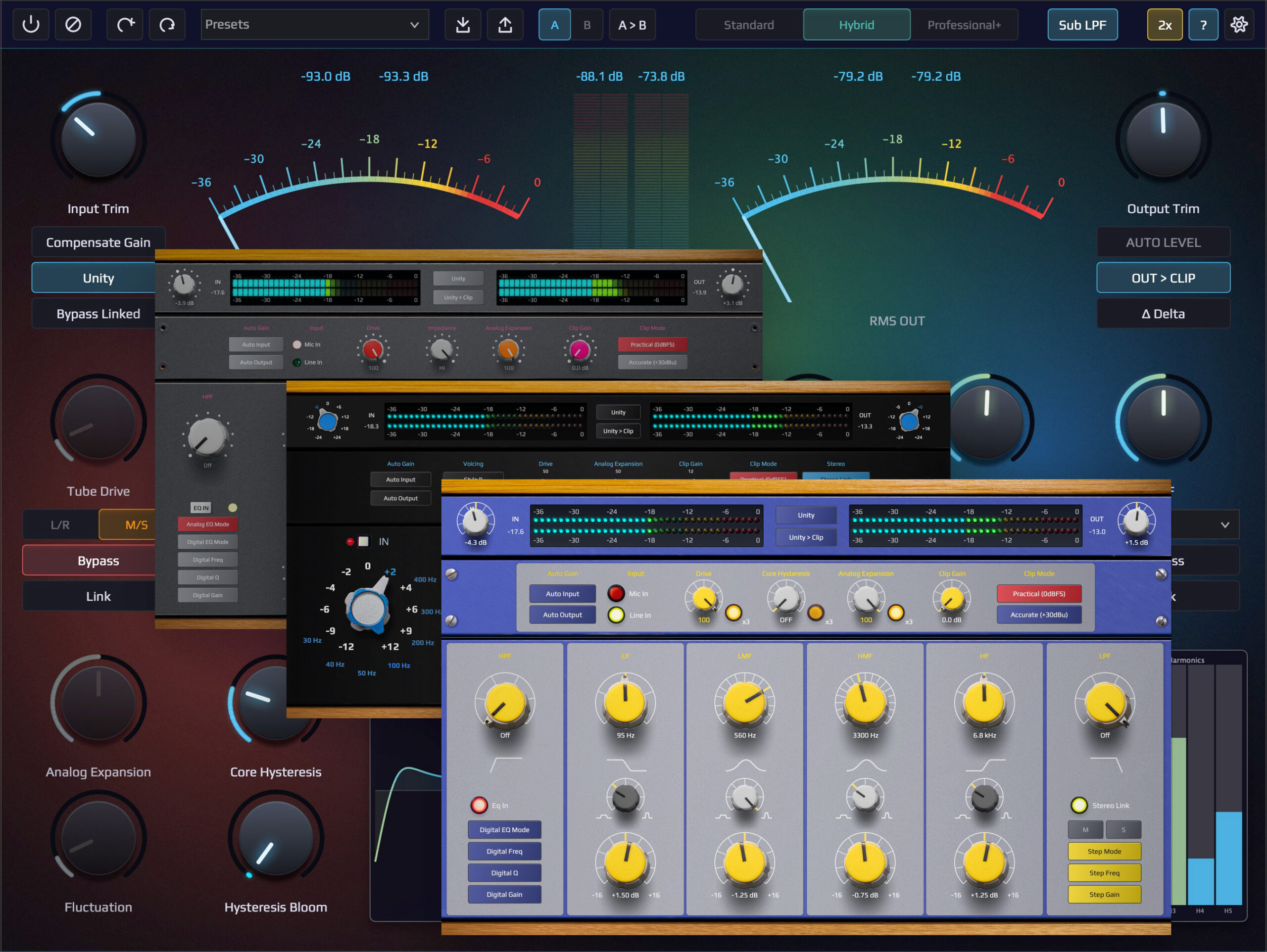This screenshot has width=1267, height=952.
Task: Click the bell curve icon under HMF
Action: (x=866, y=764)
